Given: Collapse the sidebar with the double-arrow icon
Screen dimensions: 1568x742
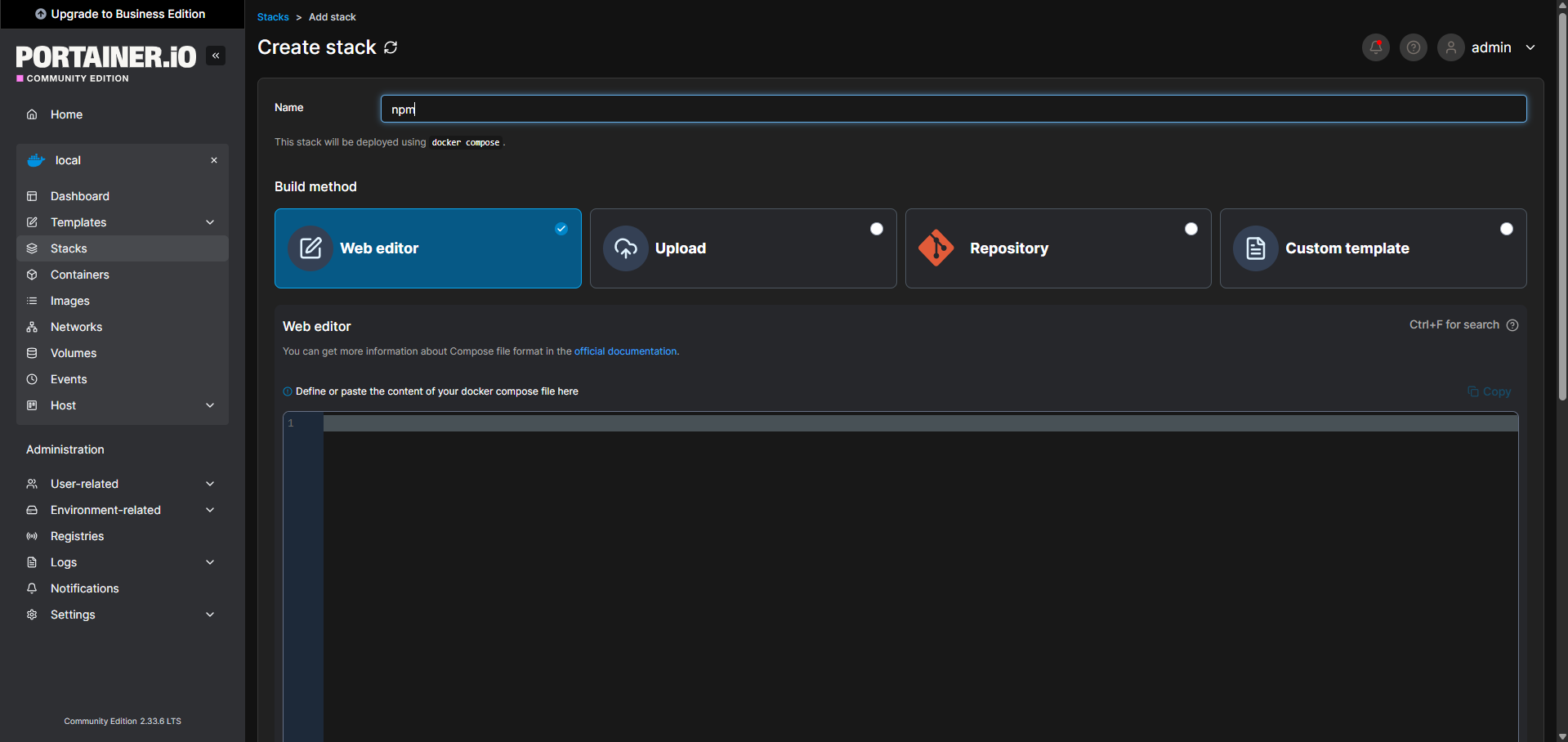Looking at the screenshot, I should (216, 56).
